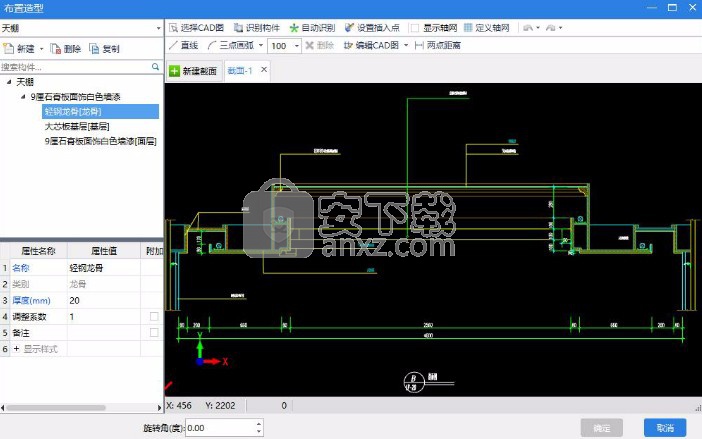Expand the 新建 dropdown arrow
This screenshot has height=439, width=702.
[42, 48]
